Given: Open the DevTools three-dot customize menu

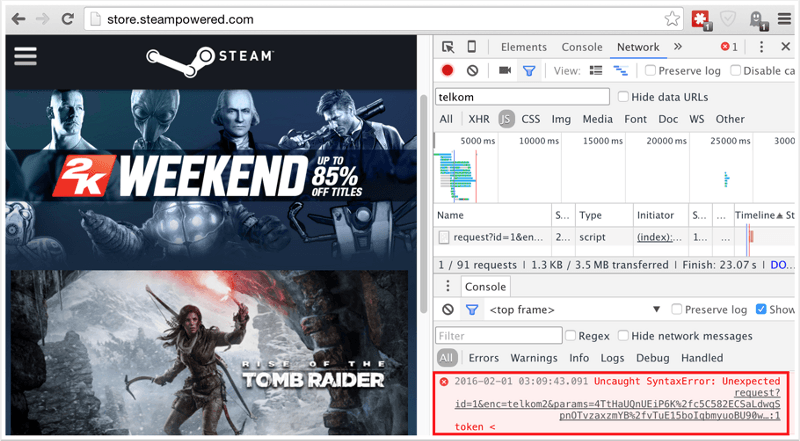Looking at the screenshot, I should pyautogui.click(x=761, y=47).
